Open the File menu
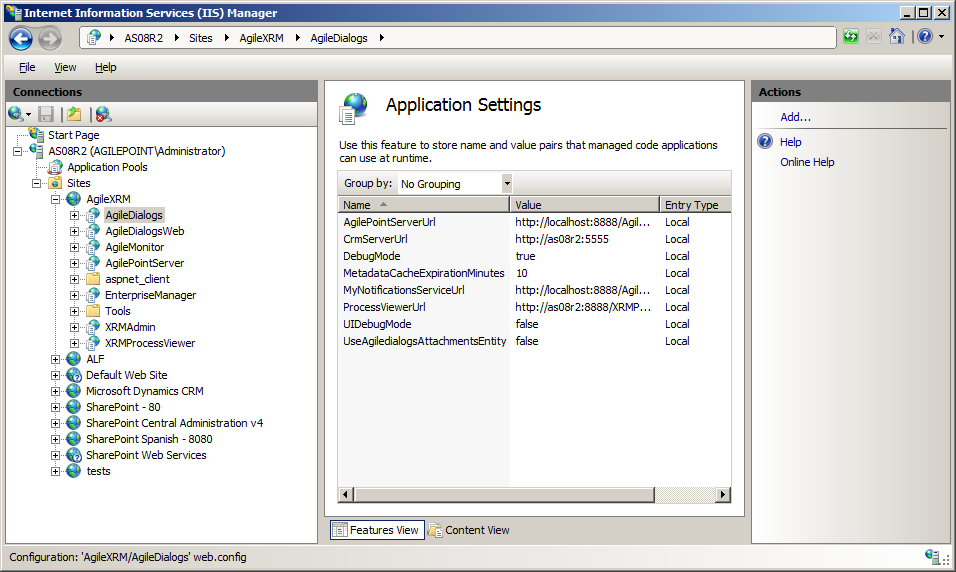The height and width of the screenshot is (572, 956). click(x=27, y=67)
